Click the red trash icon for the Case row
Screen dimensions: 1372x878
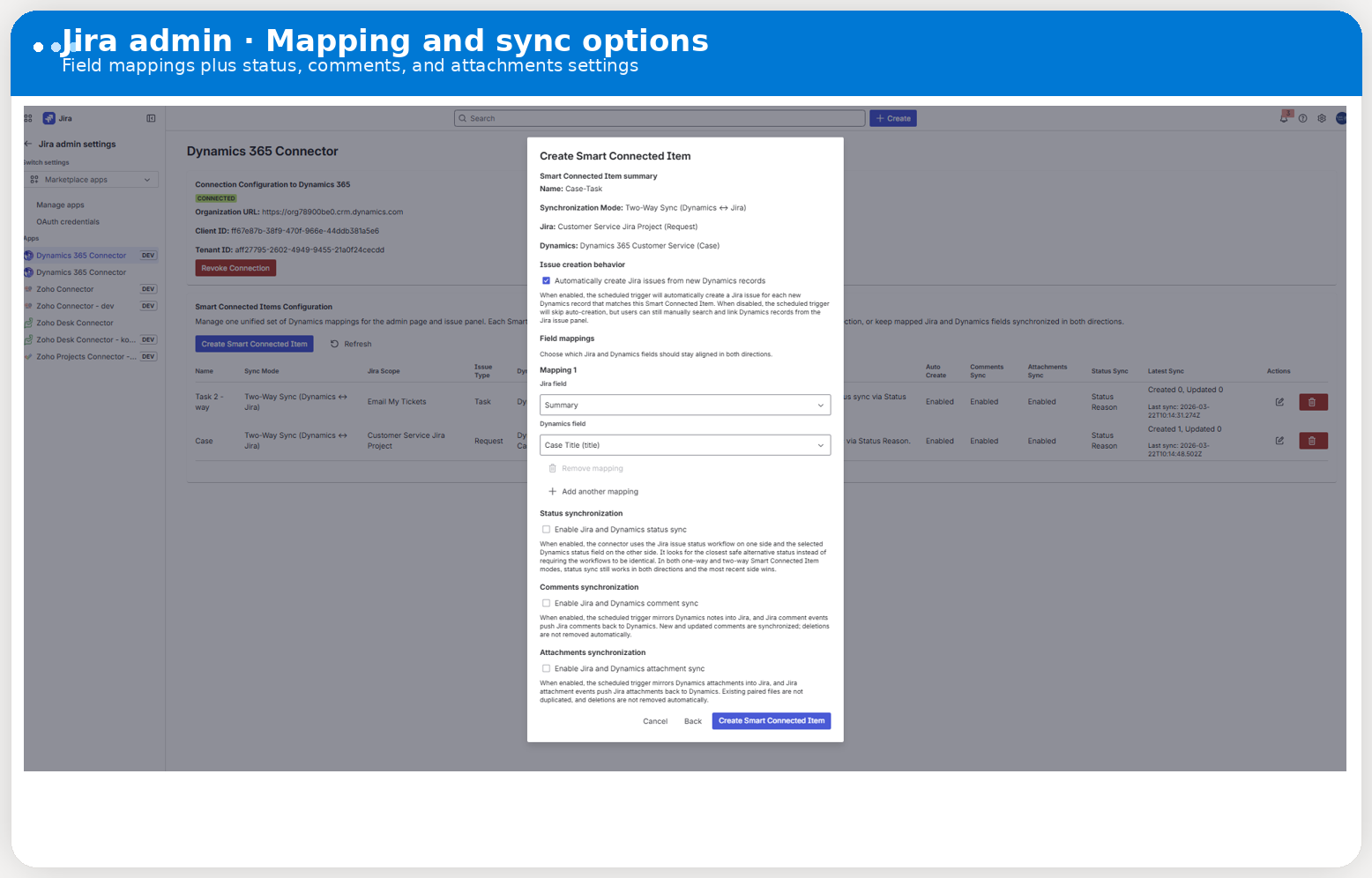tap(1313, 440)
